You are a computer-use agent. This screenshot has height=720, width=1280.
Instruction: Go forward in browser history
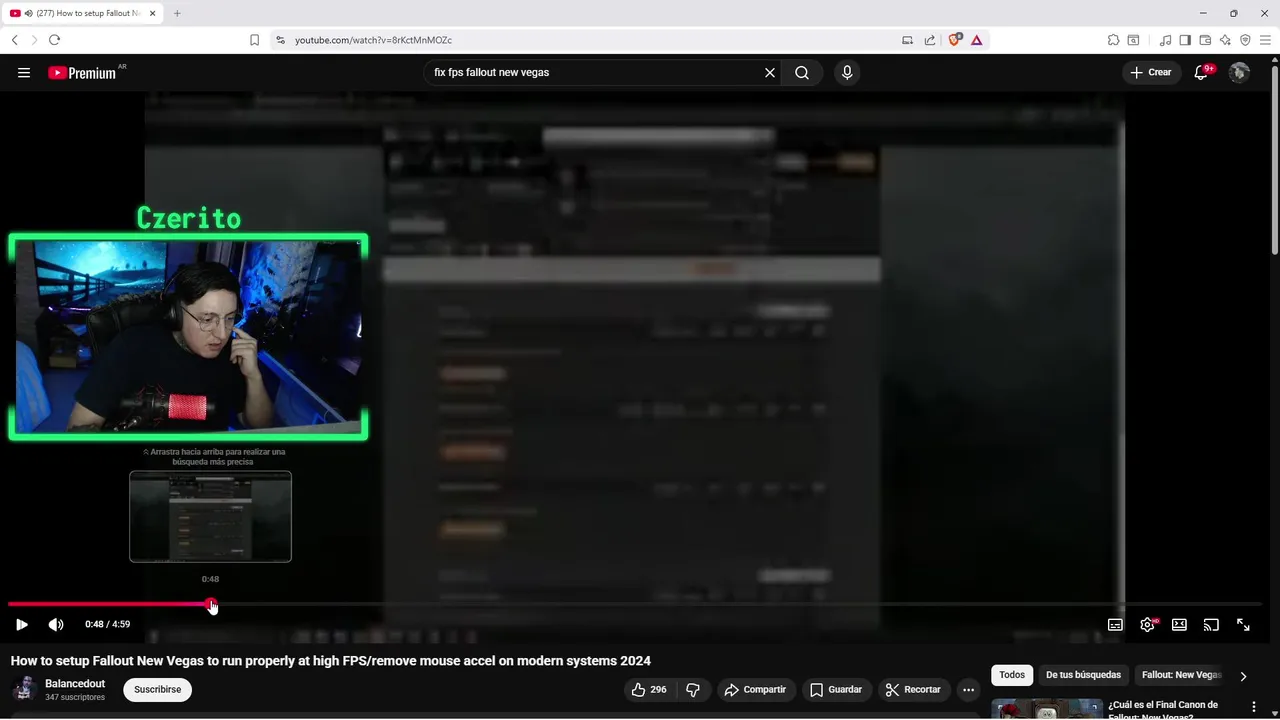[x=34, y=40]
